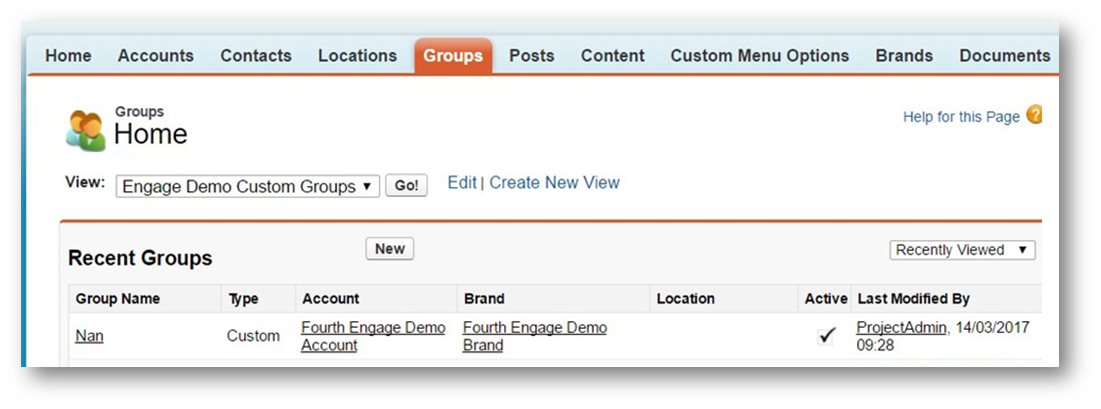Click the Groups people icon beside Home heading
This screenshot has width=1101, height=409.
pos(86,130)
